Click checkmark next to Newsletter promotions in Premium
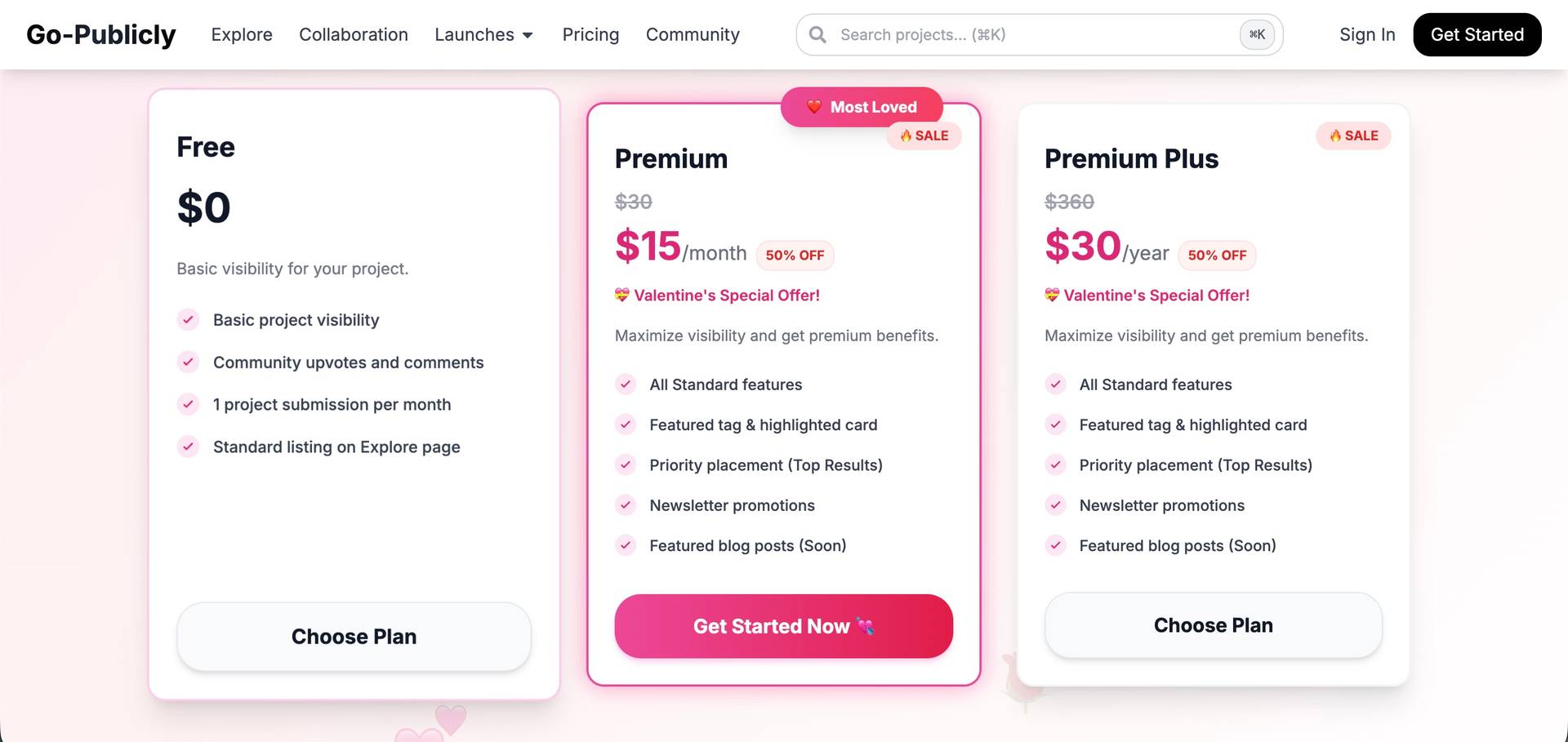 [x=626, y=505]
